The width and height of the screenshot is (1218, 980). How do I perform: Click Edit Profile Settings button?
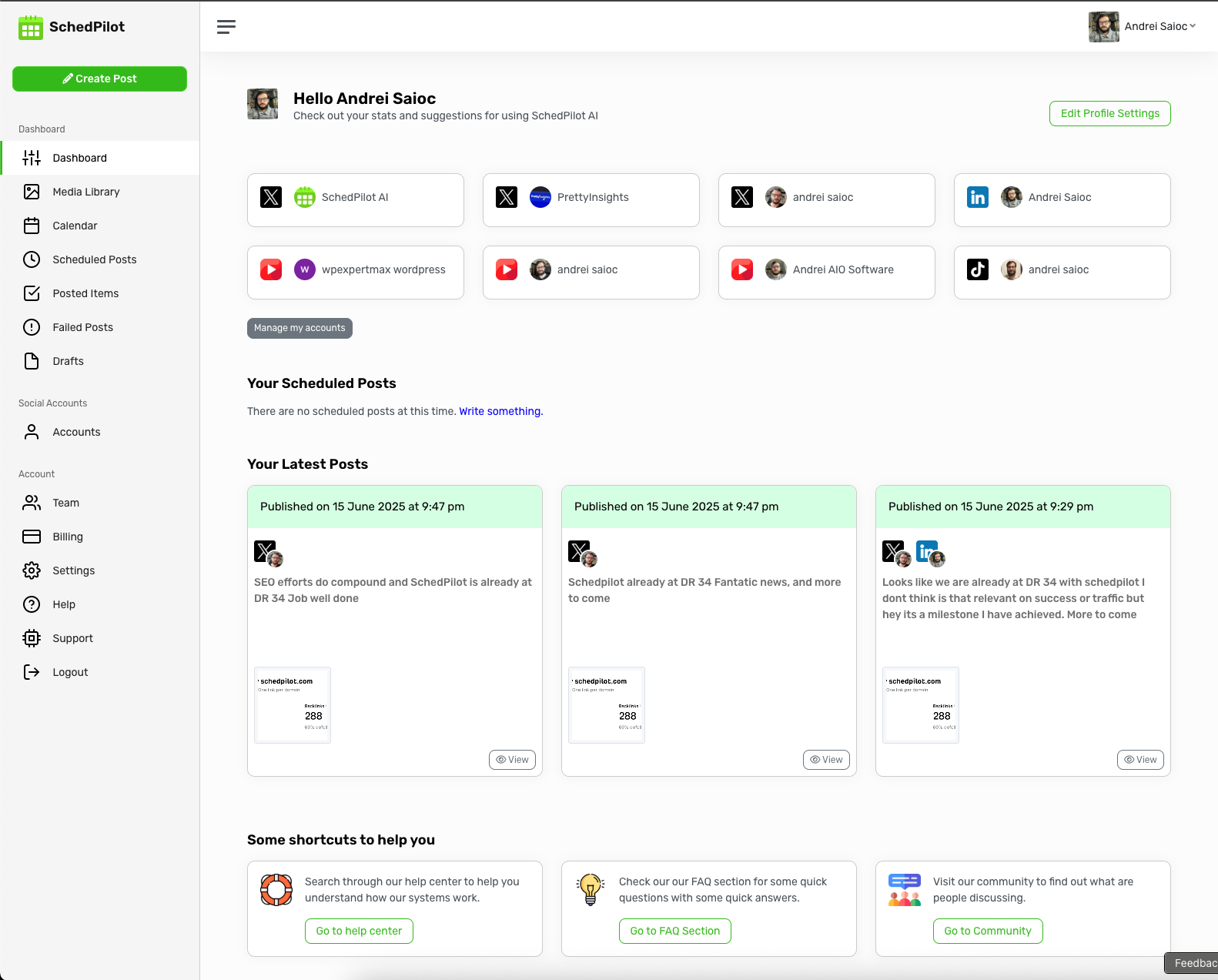pyautogui.click(x=1110, y=113)
